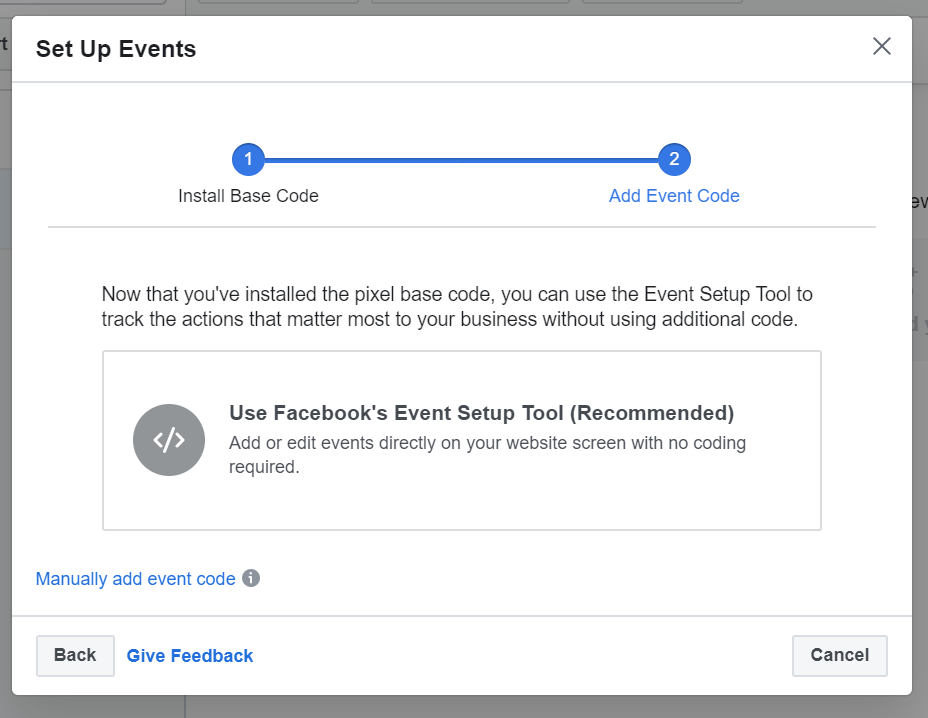Click the info icon beside Manually add event code
928x718 pixels.
point(251,578)
